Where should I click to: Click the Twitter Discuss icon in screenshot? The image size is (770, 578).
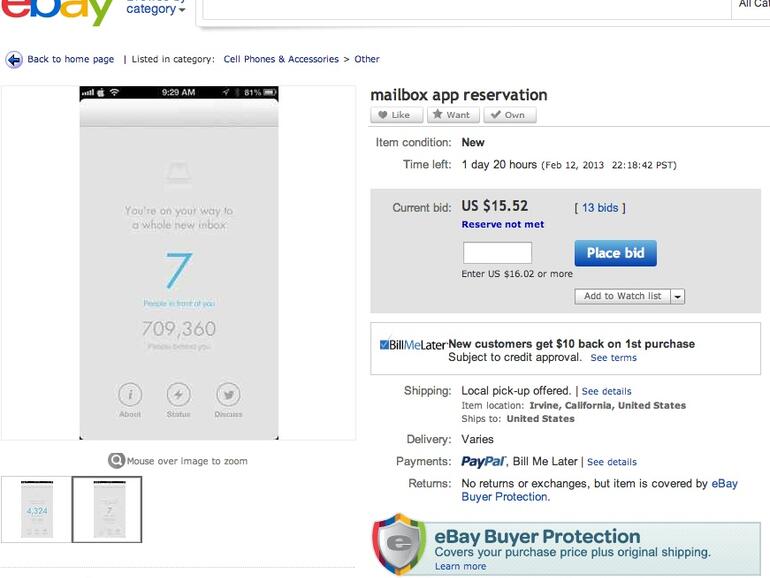[228, 394]
